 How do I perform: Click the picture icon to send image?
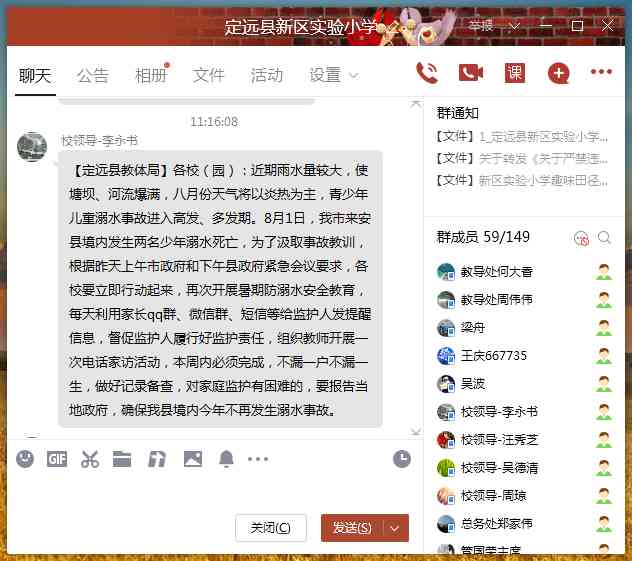[192, 459]
